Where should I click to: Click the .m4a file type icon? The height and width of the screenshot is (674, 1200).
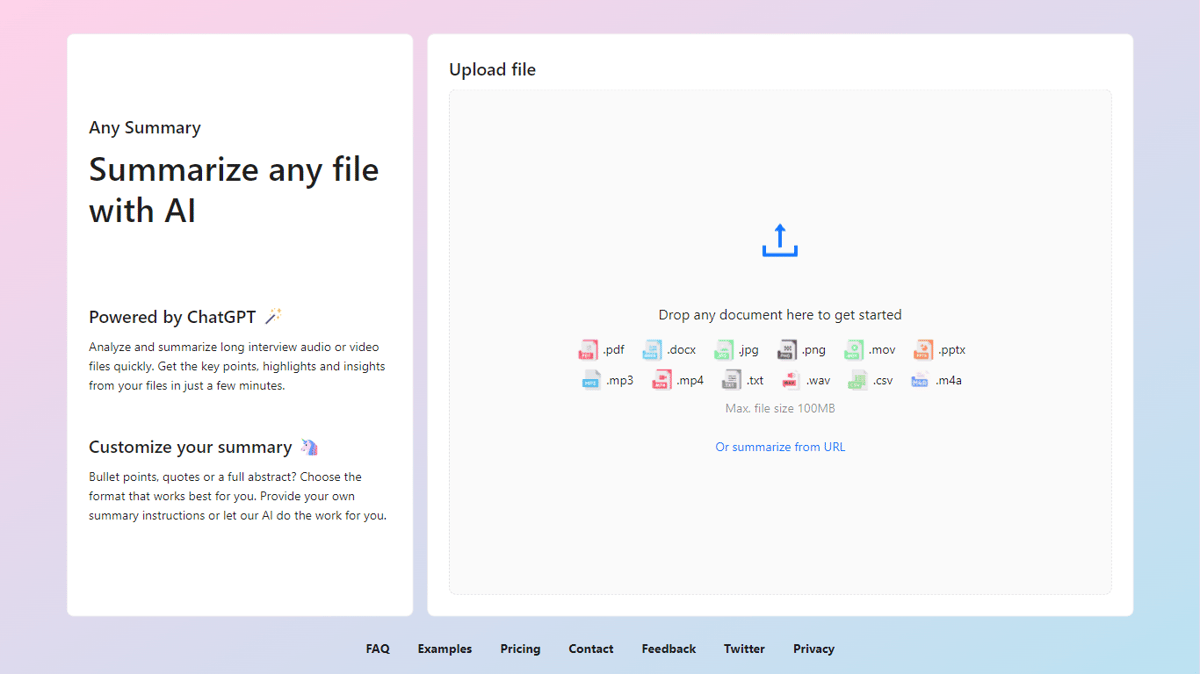(x=920, y=380)
